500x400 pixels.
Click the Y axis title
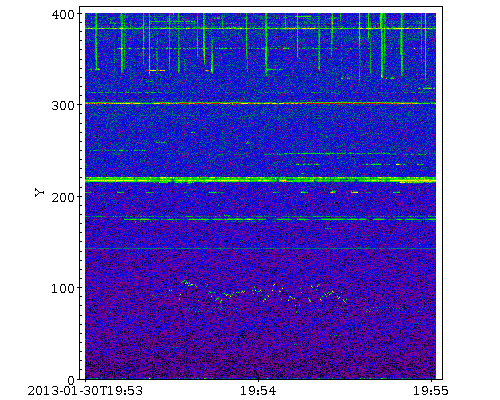point(40,192)
